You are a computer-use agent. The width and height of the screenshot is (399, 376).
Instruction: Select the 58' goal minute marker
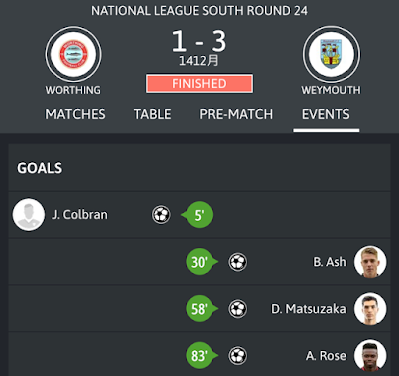click(x=200, y=309)
